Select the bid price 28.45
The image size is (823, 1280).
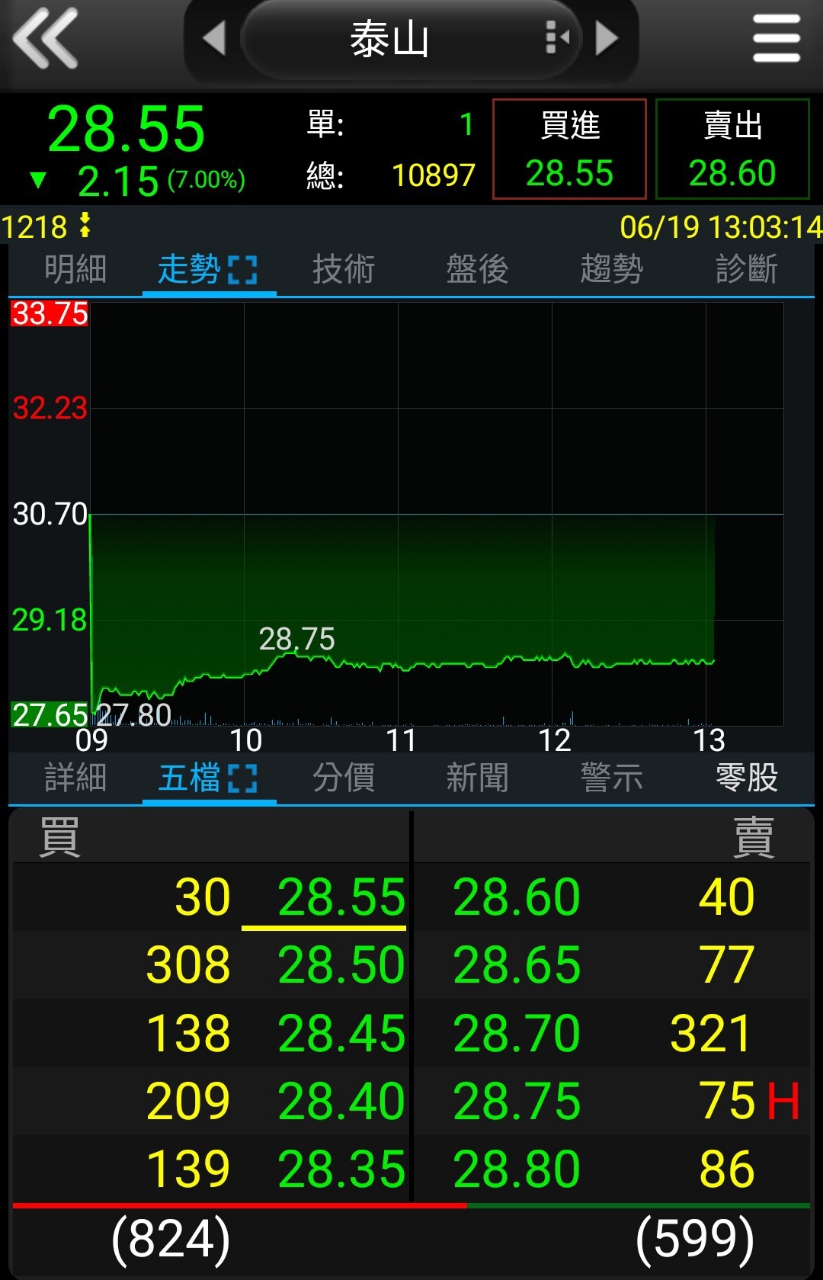click(x=342, y=1034)
